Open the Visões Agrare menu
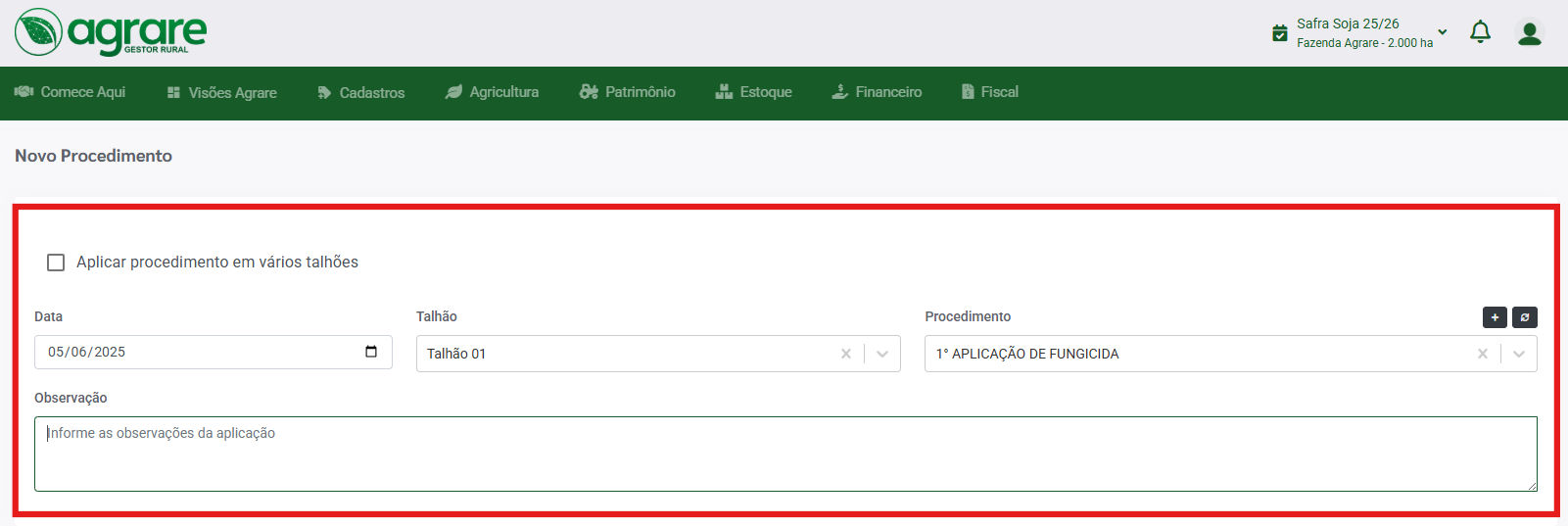Screen dimensions: 1568x526 pos(221,93)
